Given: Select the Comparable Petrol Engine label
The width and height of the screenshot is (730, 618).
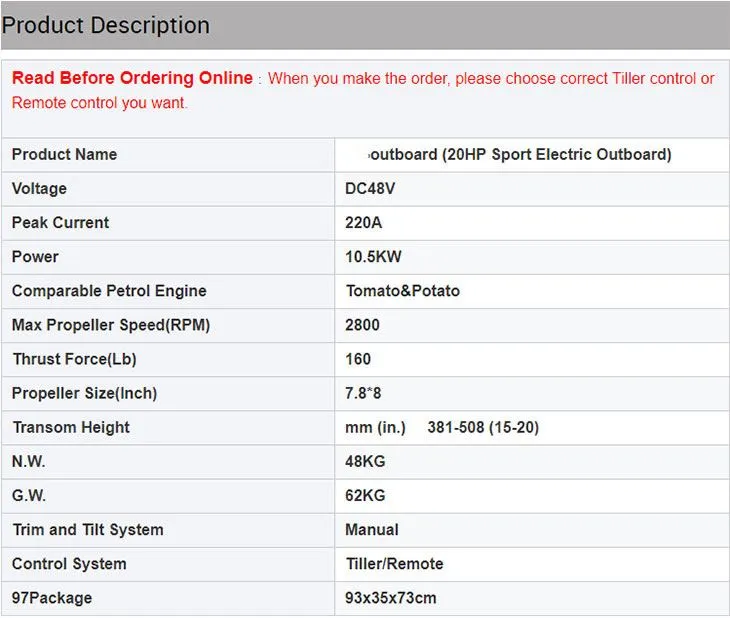Looking at the screenshot, I should pos(109,291).
